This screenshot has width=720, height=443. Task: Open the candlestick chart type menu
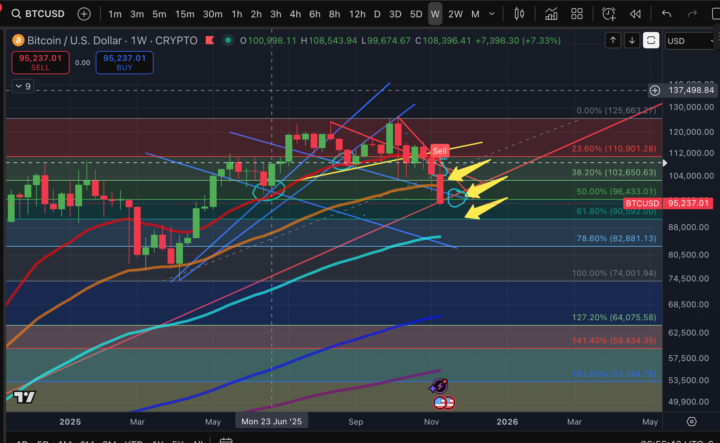[x=519, y=14]
